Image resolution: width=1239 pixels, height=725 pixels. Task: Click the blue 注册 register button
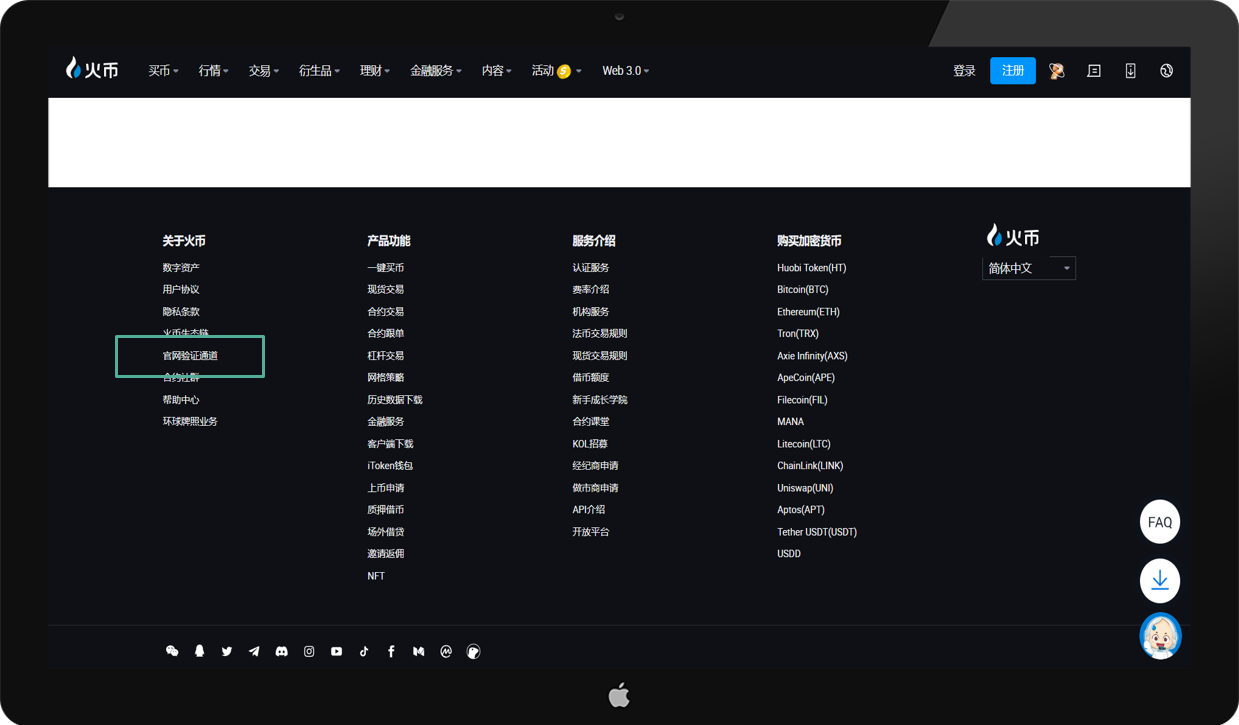click(1013, 71)
